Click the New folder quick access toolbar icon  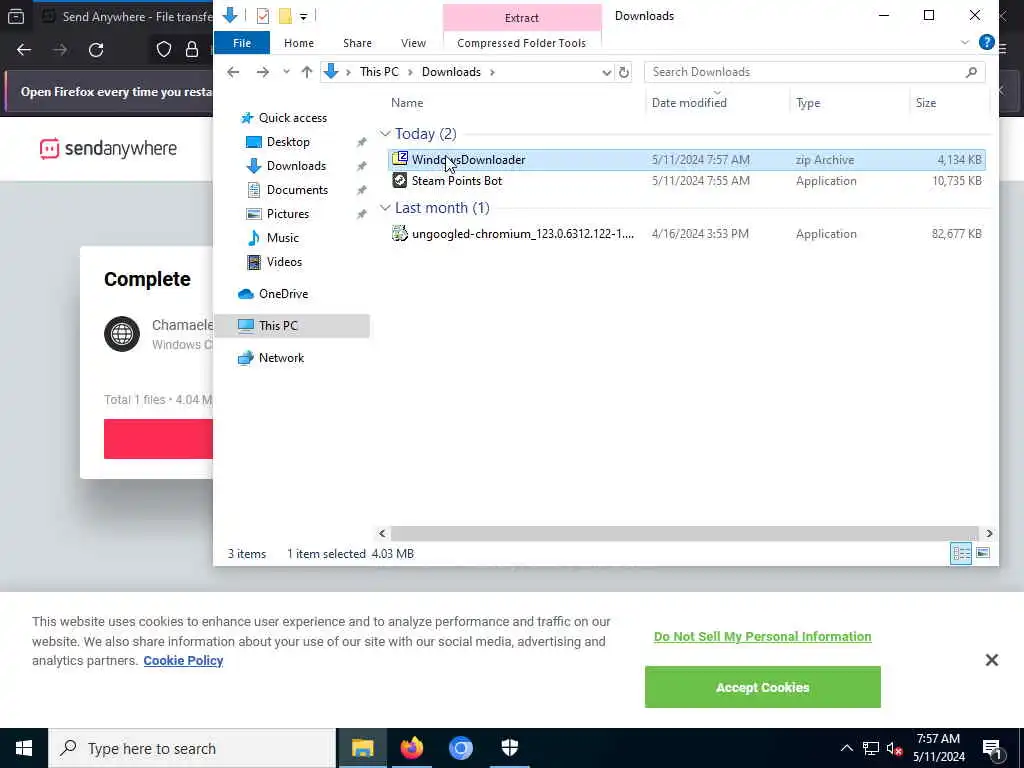(x=285, y=15)
